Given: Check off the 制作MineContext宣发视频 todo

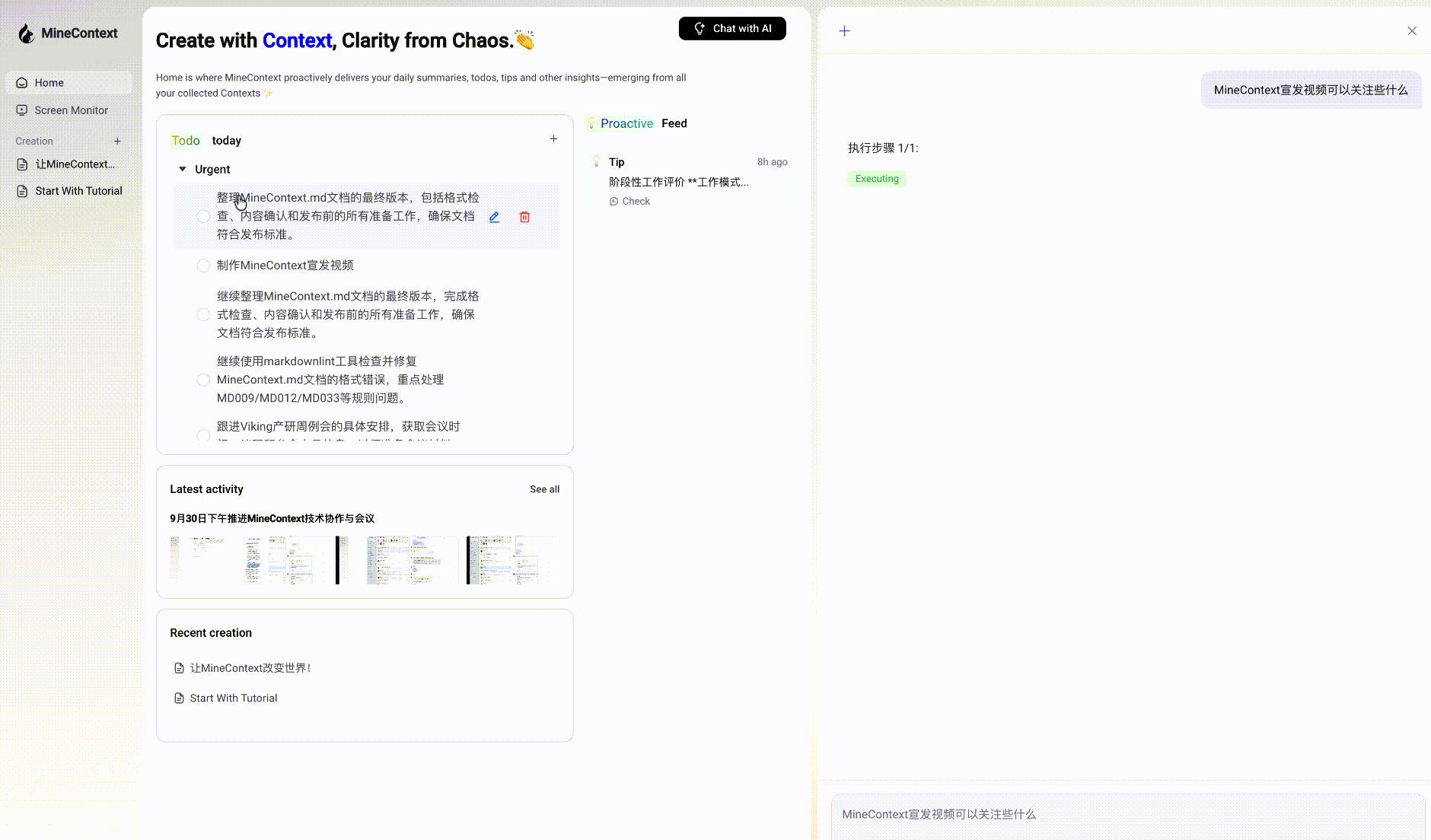Looking at the screenshot, I should point(203,266).
